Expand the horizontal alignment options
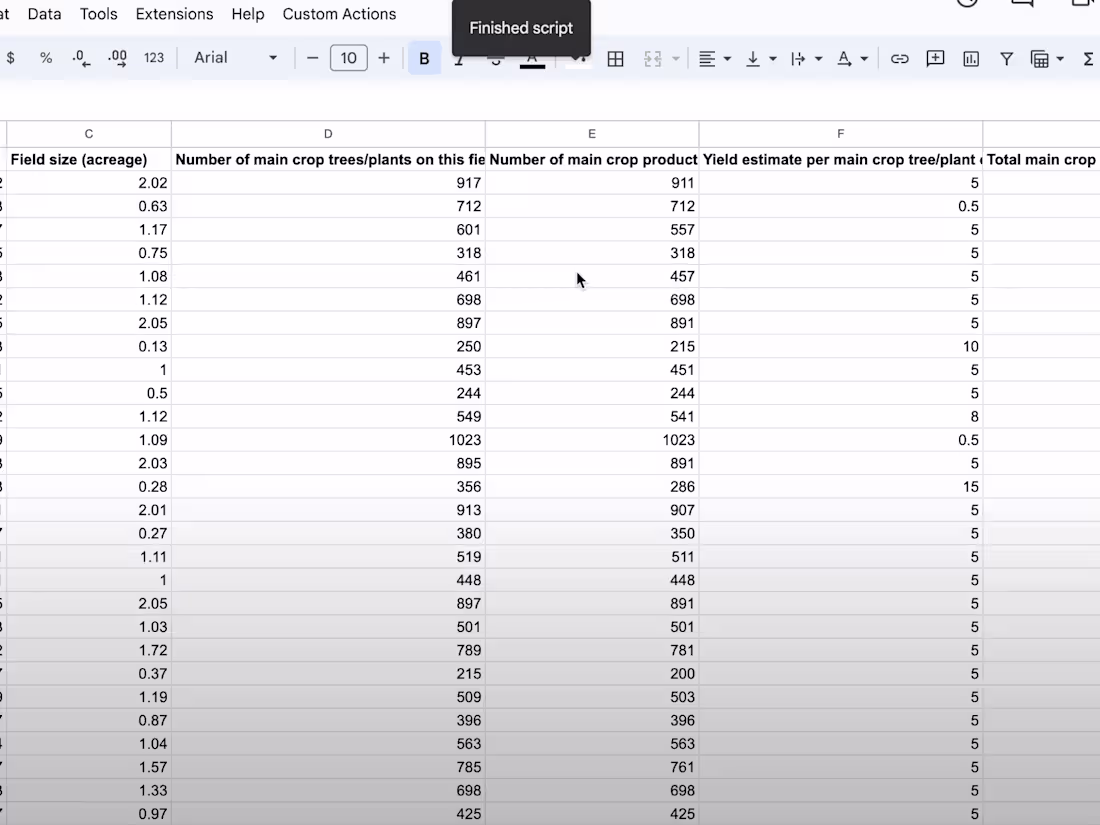The width and height of the screenshot is (1100, 825). pos(725,58)
